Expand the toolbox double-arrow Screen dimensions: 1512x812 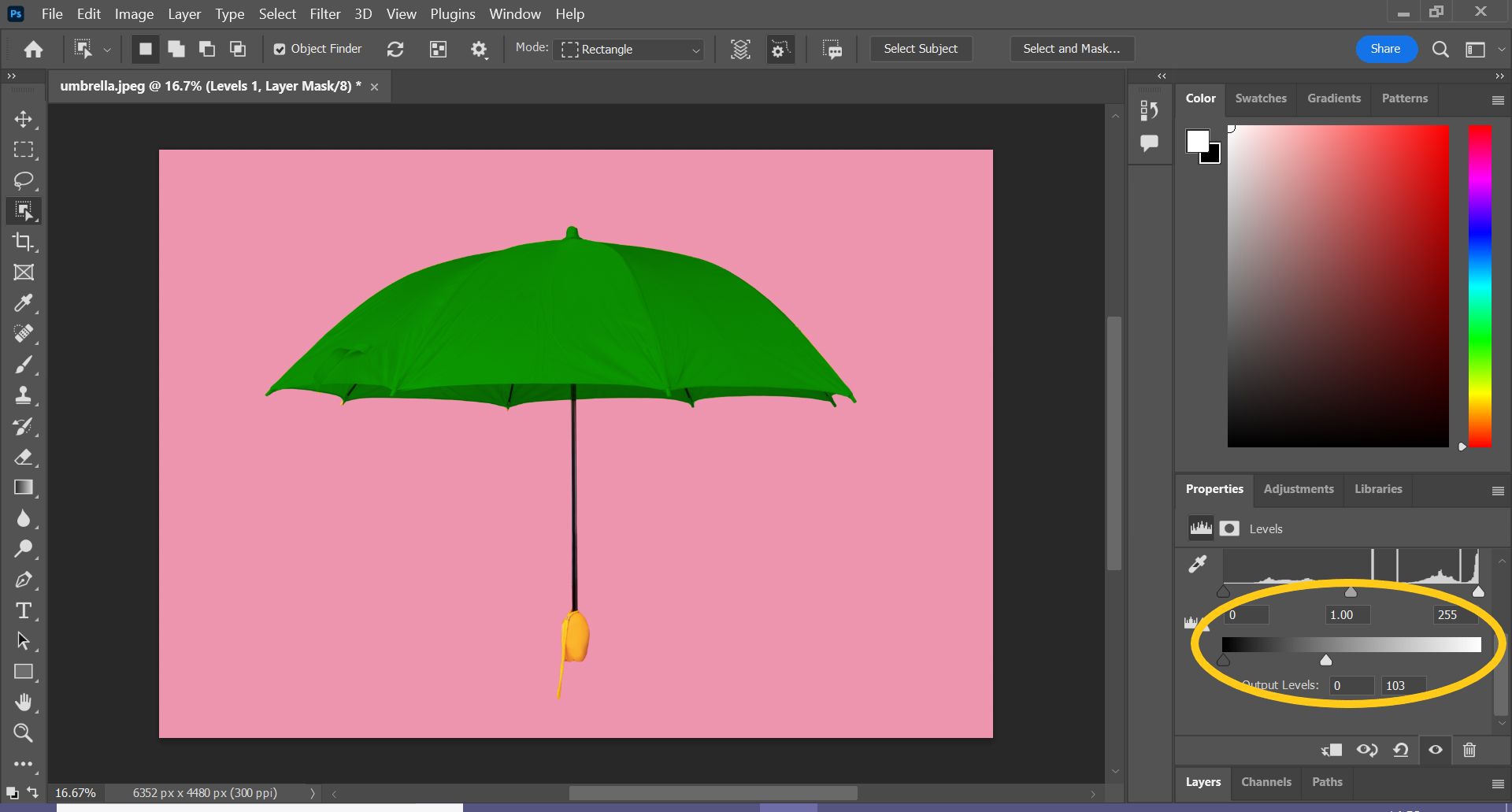click(11, 76)
